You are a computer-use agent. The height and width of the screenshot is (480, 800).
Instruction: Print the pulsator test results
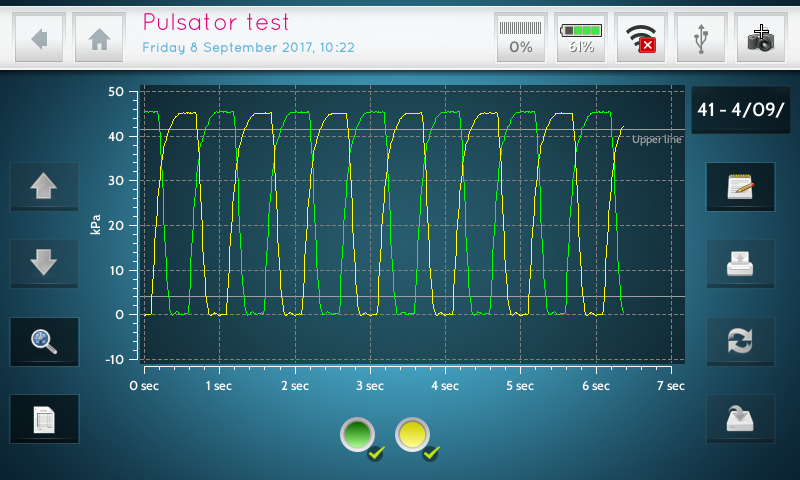[x=740, y=264]
